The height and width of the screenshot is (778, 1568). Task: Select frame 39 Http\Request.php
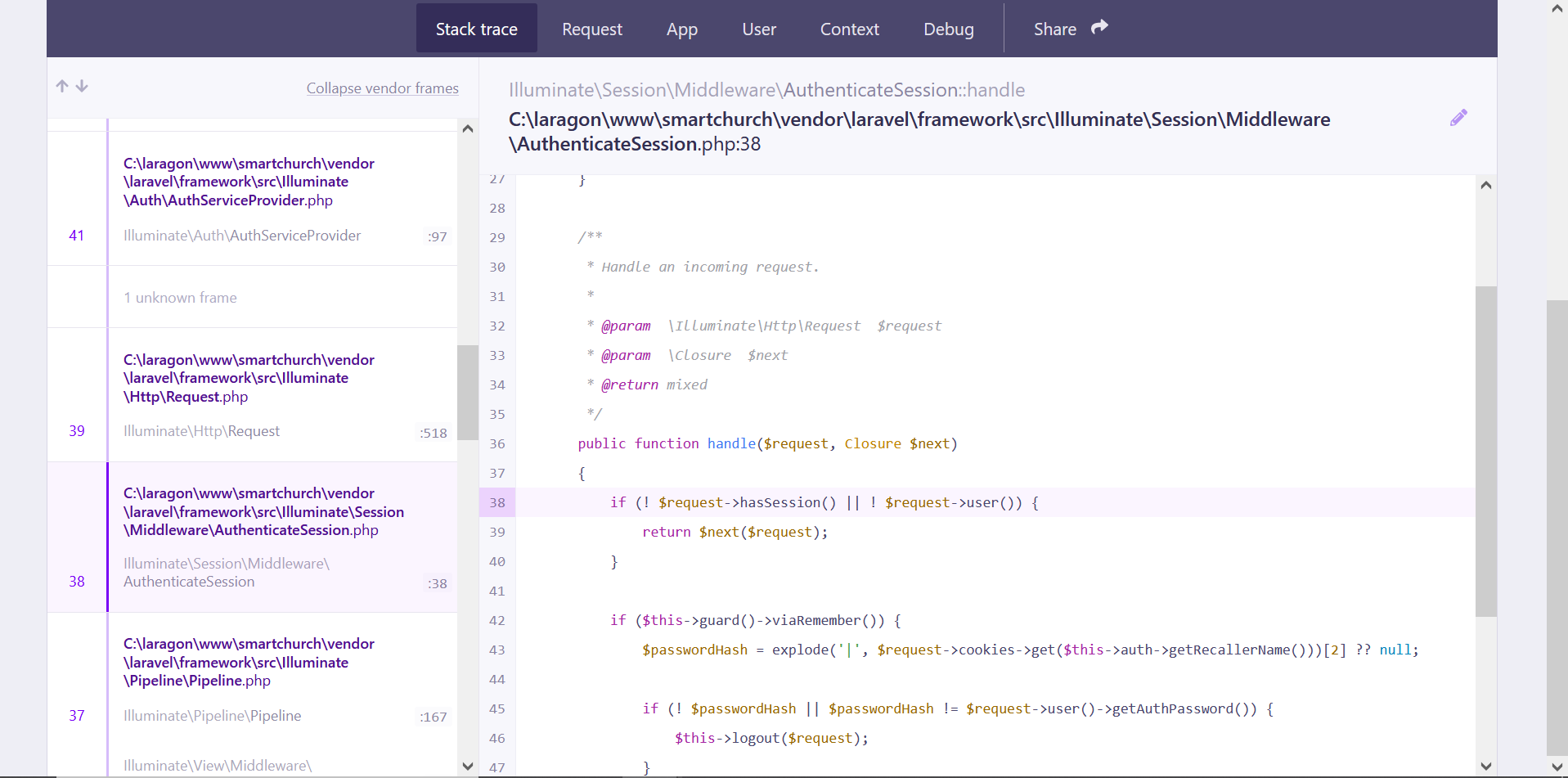(252, 395)
